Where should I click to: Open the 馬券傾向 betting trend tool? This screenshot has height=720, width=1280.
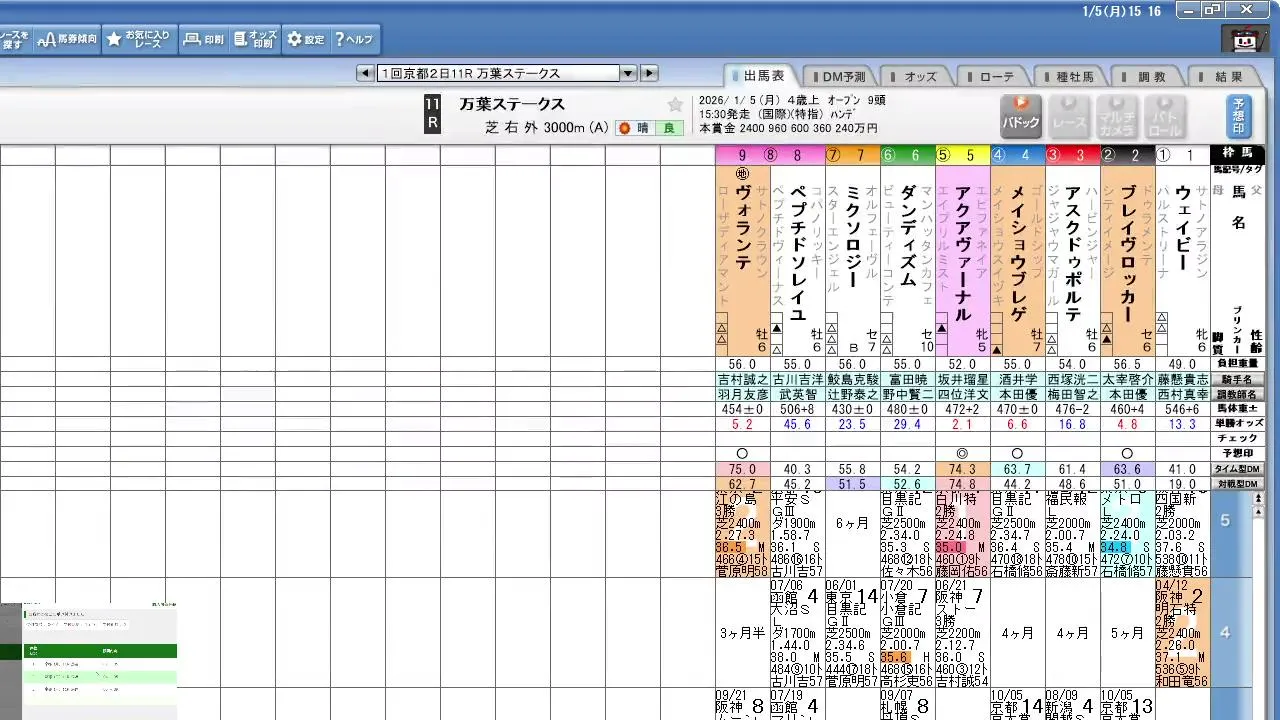tap(67, 39)
